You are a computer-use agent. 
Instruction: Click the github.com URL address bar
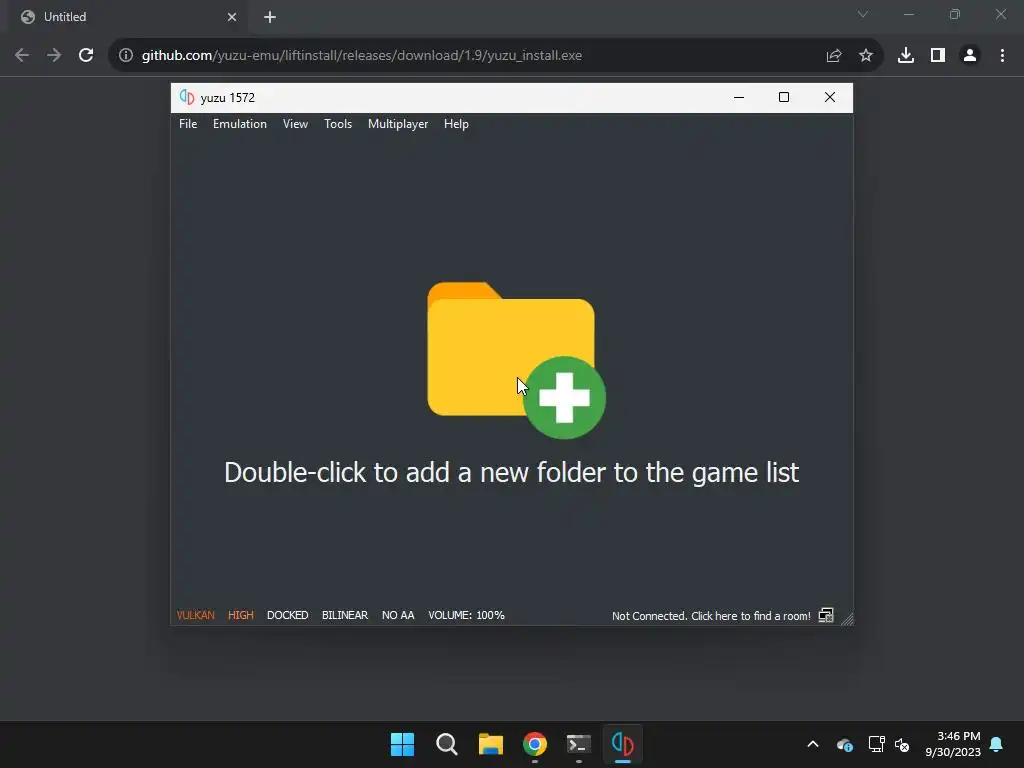point(362,56)
